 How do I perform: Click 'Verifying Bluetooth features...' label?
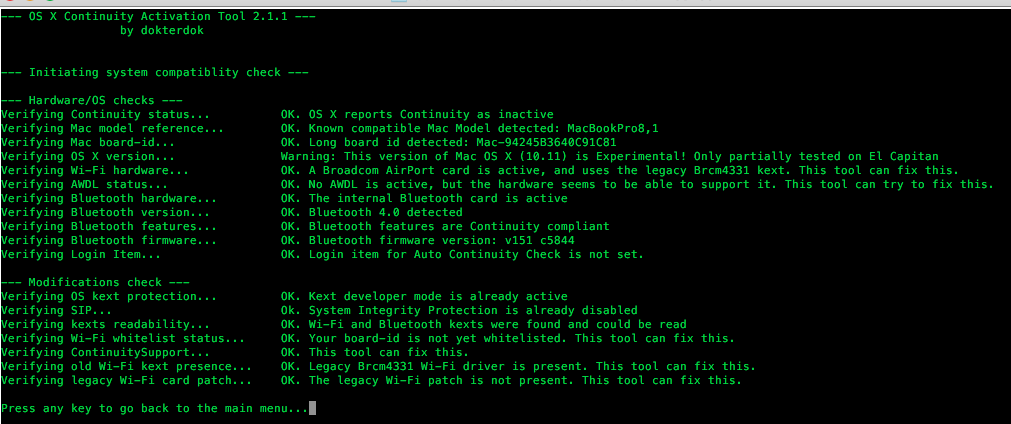click(109, 226)
